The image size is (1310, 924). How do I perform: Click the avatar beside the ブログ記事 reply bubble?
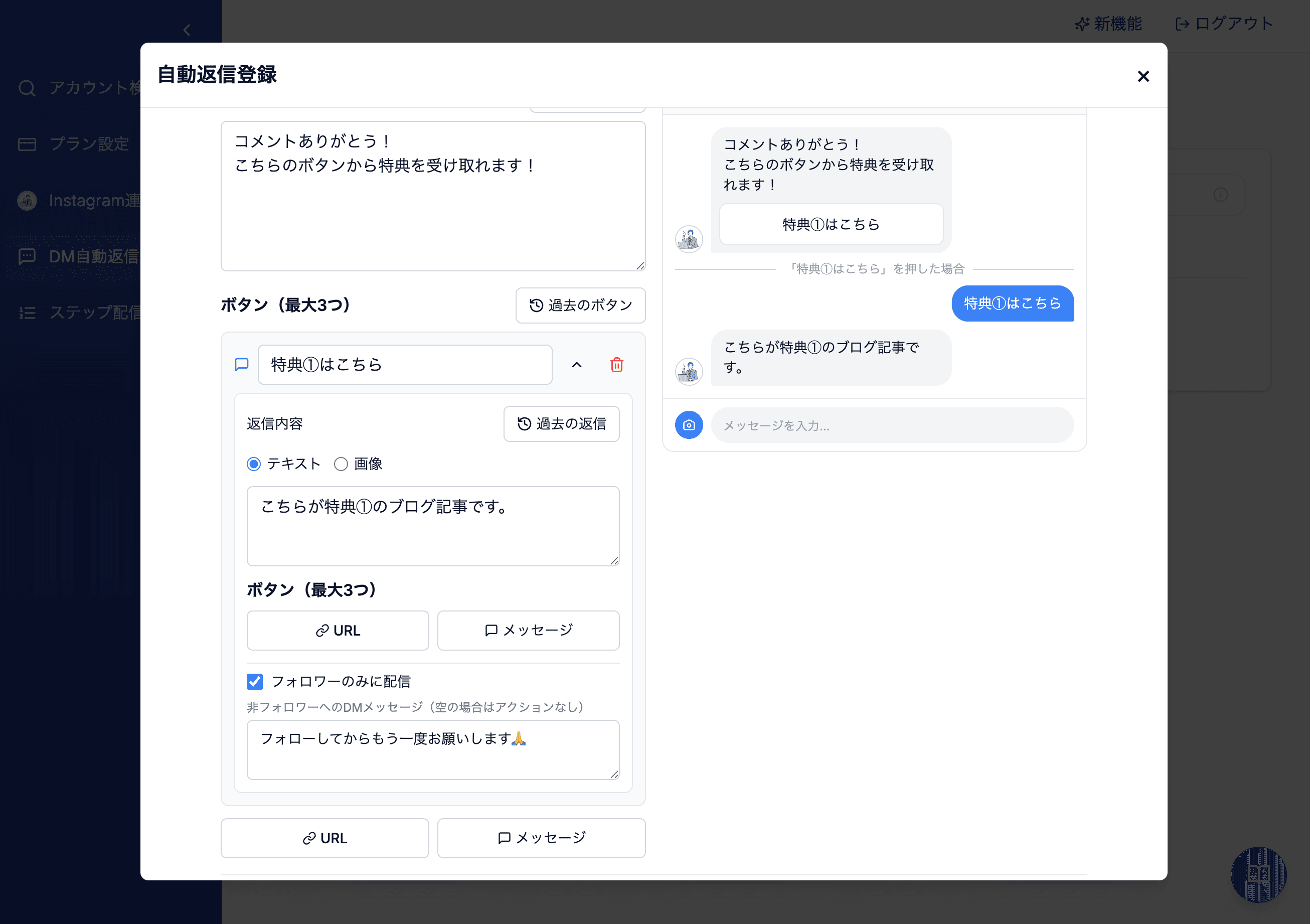pos(689,372)
